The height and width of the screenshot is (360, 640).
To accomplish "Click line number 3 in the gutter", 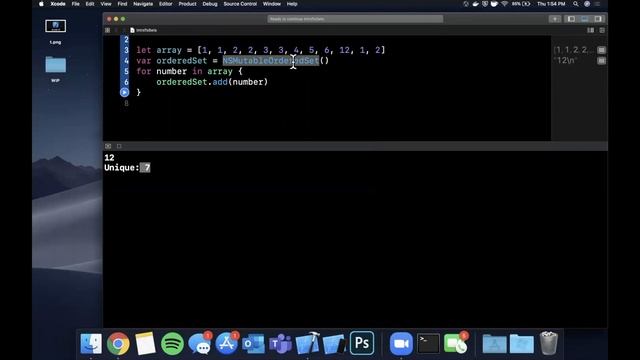I will (x=126, y=50).
